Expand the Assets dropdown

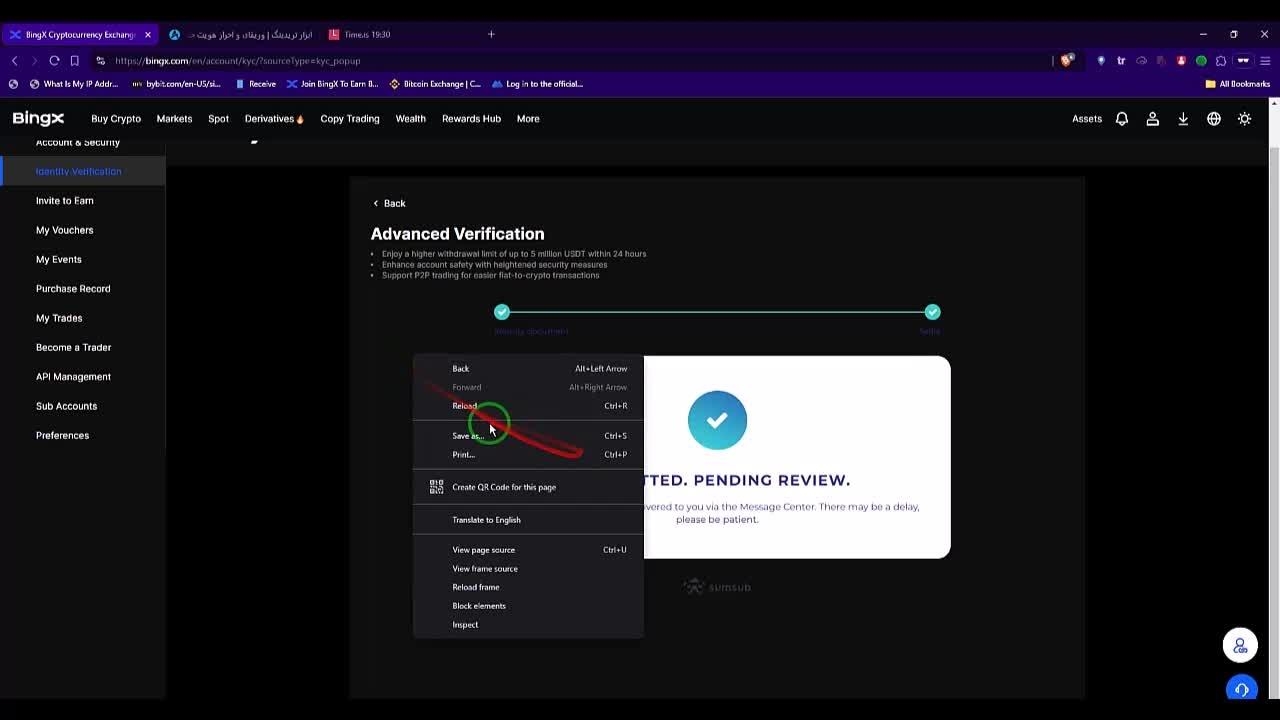click(1086, 119)
